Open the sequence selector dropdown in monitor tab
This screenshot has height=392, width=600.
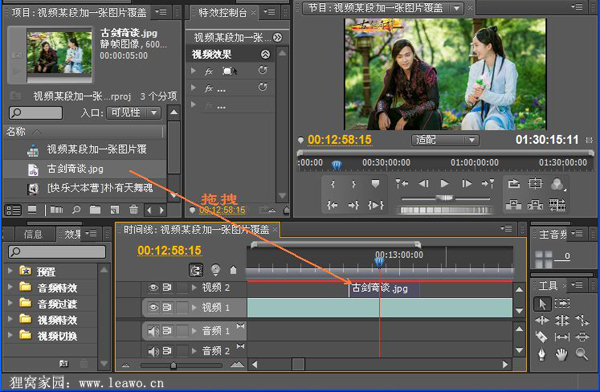click(456, 8)
